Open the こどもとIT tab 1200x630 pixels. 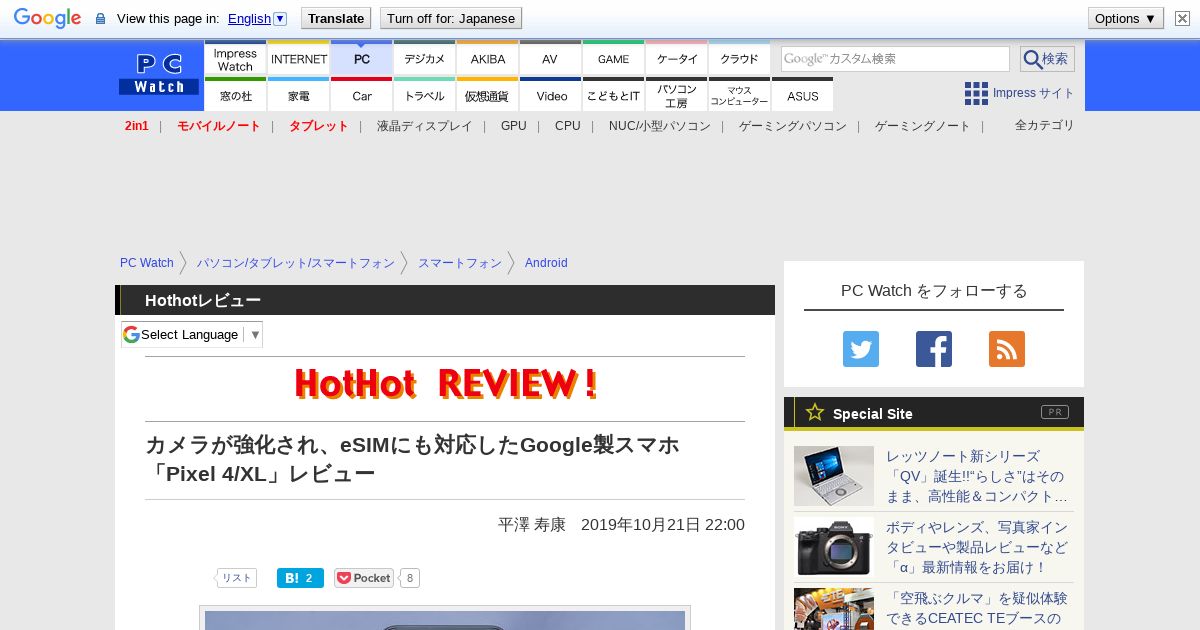[x=613, y=95]
